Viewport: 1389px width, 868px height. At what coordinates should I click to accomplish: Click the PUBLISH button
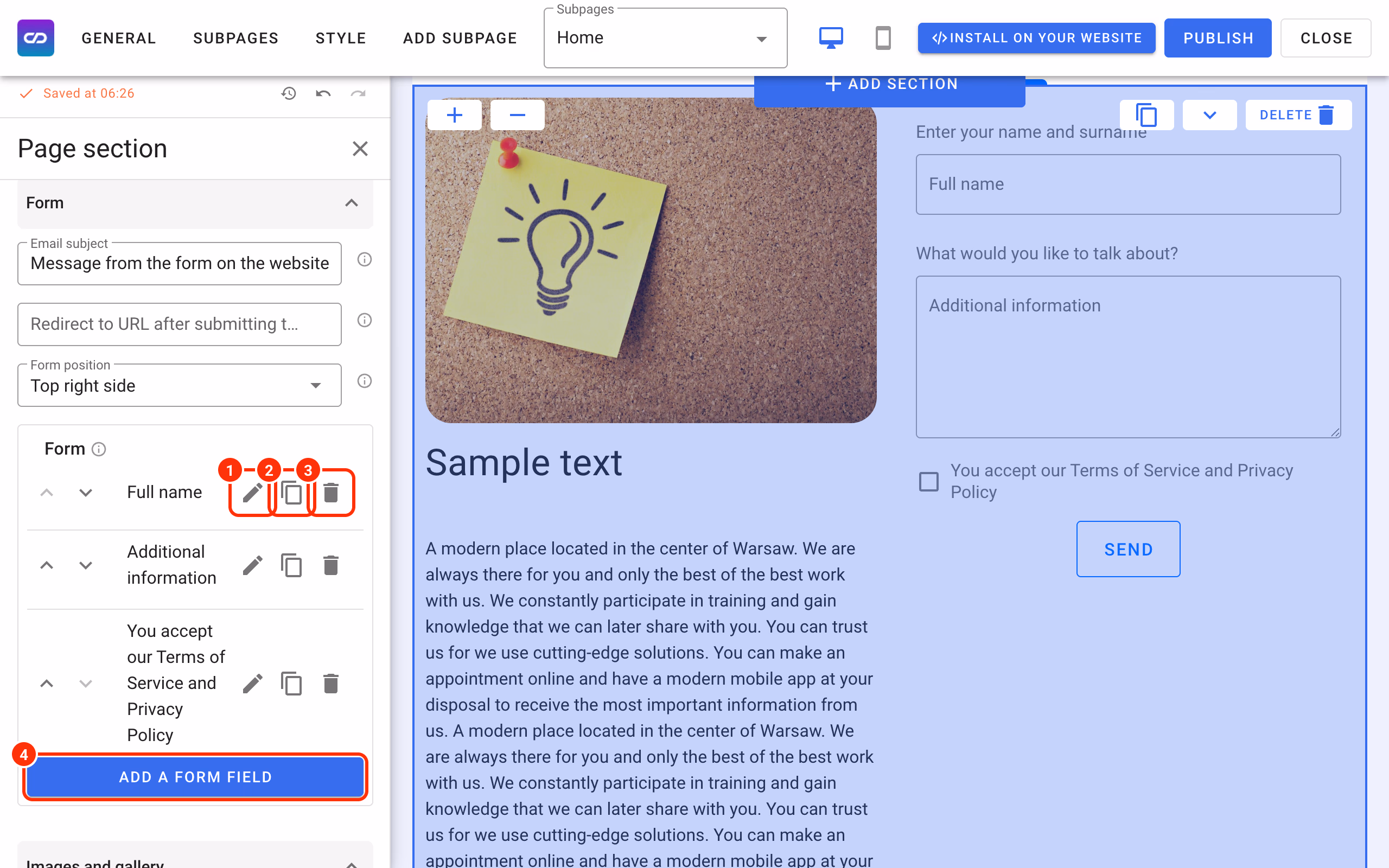(1218, 38)
